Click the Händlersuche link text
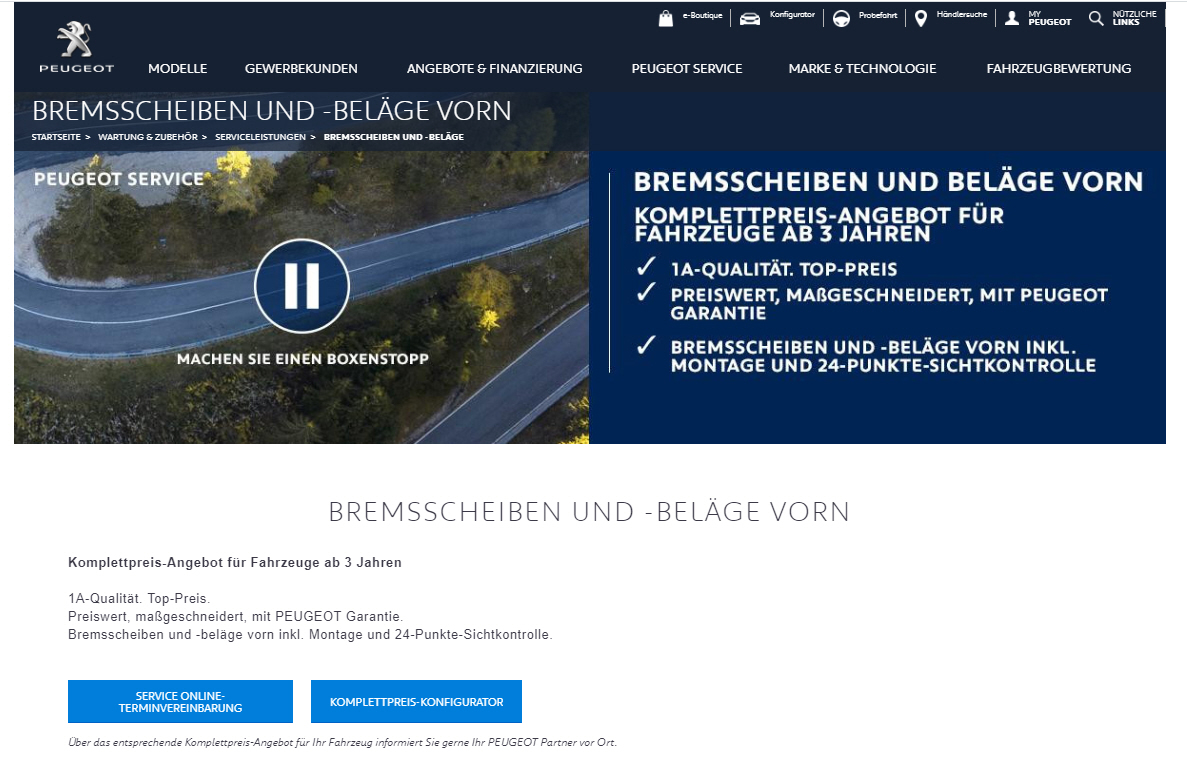Image resolution: width=1187 pixels, height=776 pixels. coord(961,14)
